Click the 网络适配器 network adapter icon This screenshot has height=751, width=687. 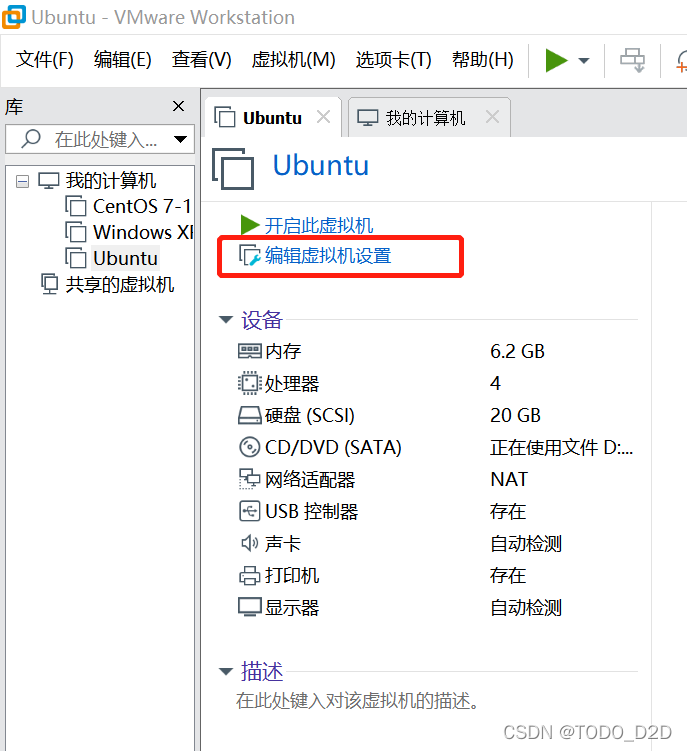249,479
